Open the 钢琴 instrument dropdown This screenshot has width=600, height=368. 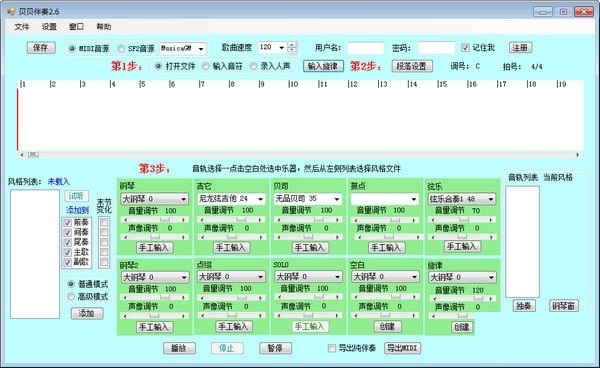(154, 199)
